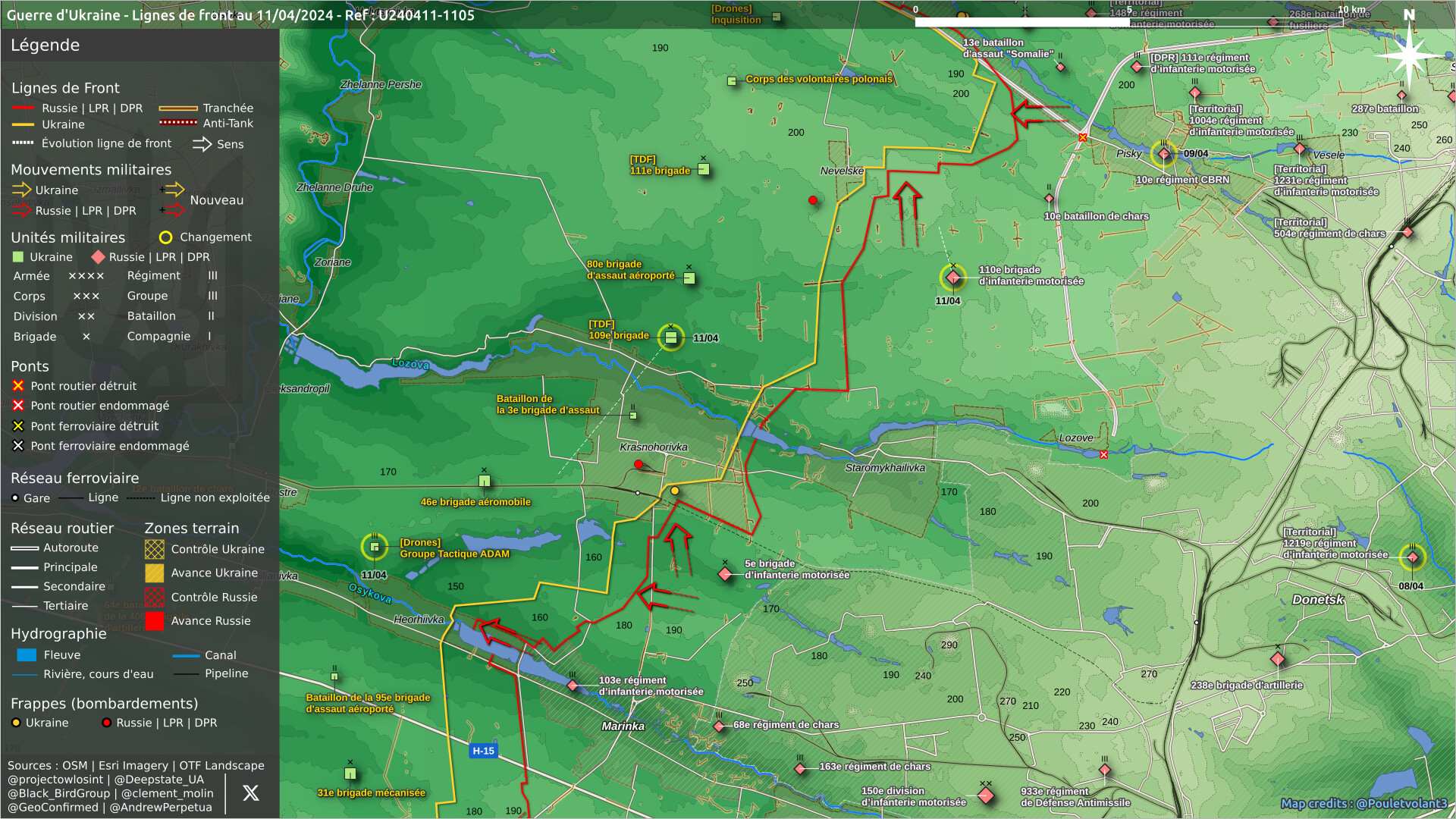Click the 10 km scale bar
This screenshot has width=1456, height=819.
[1128, 22]
